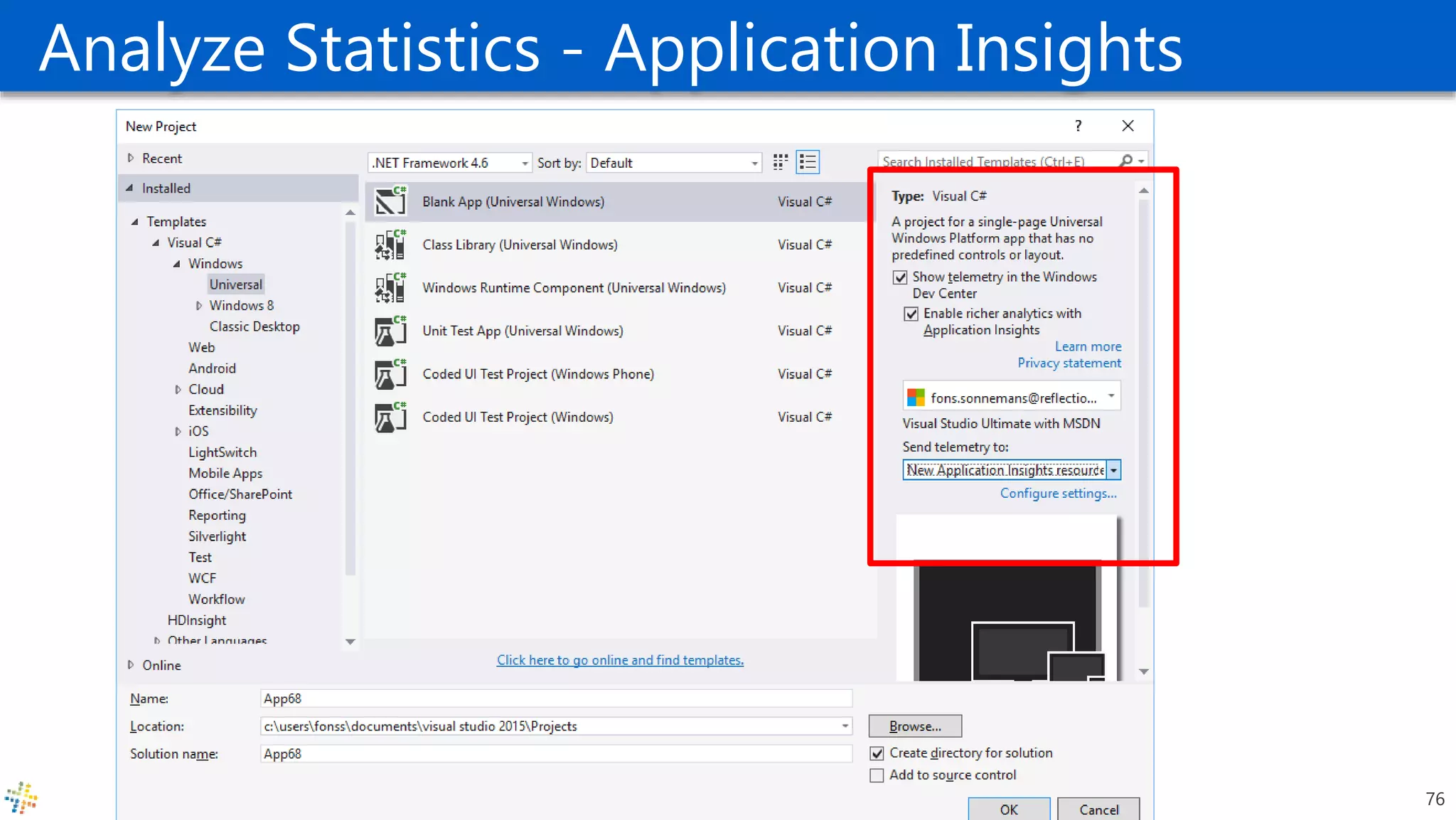Collapse the Windows tree node

click(176, 264)
